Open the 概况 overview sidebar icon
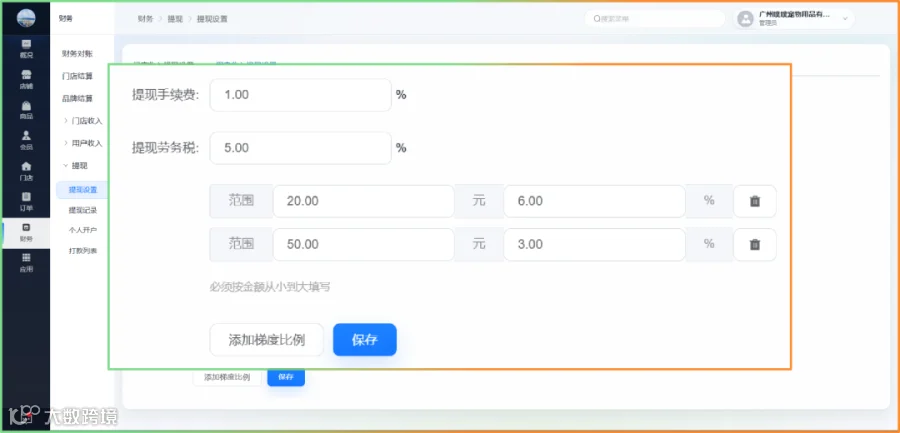Screen dimensions: 900x433 pos(26,48)
